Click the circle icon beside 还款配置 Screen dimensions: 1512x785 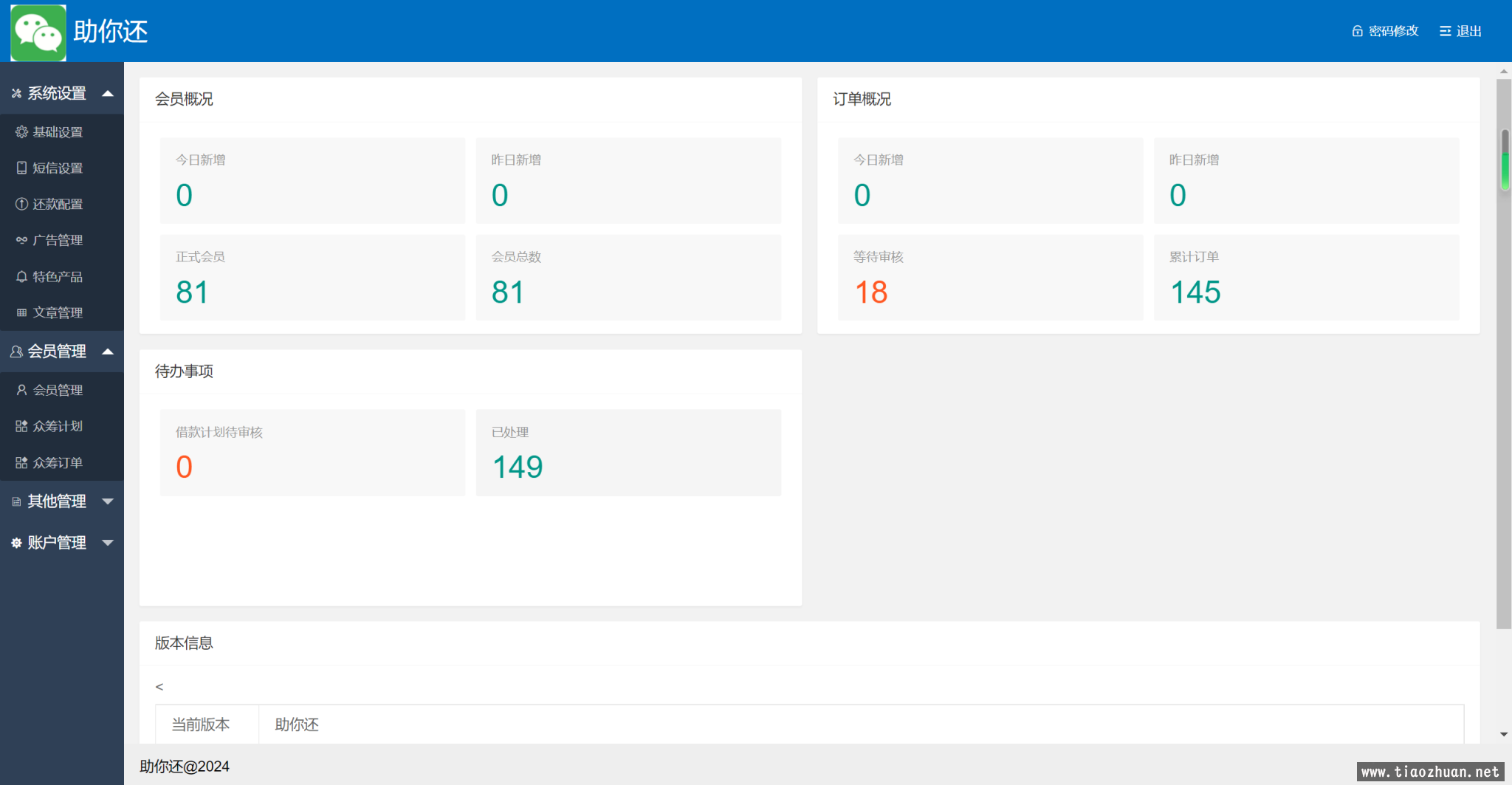click(21, 204)
